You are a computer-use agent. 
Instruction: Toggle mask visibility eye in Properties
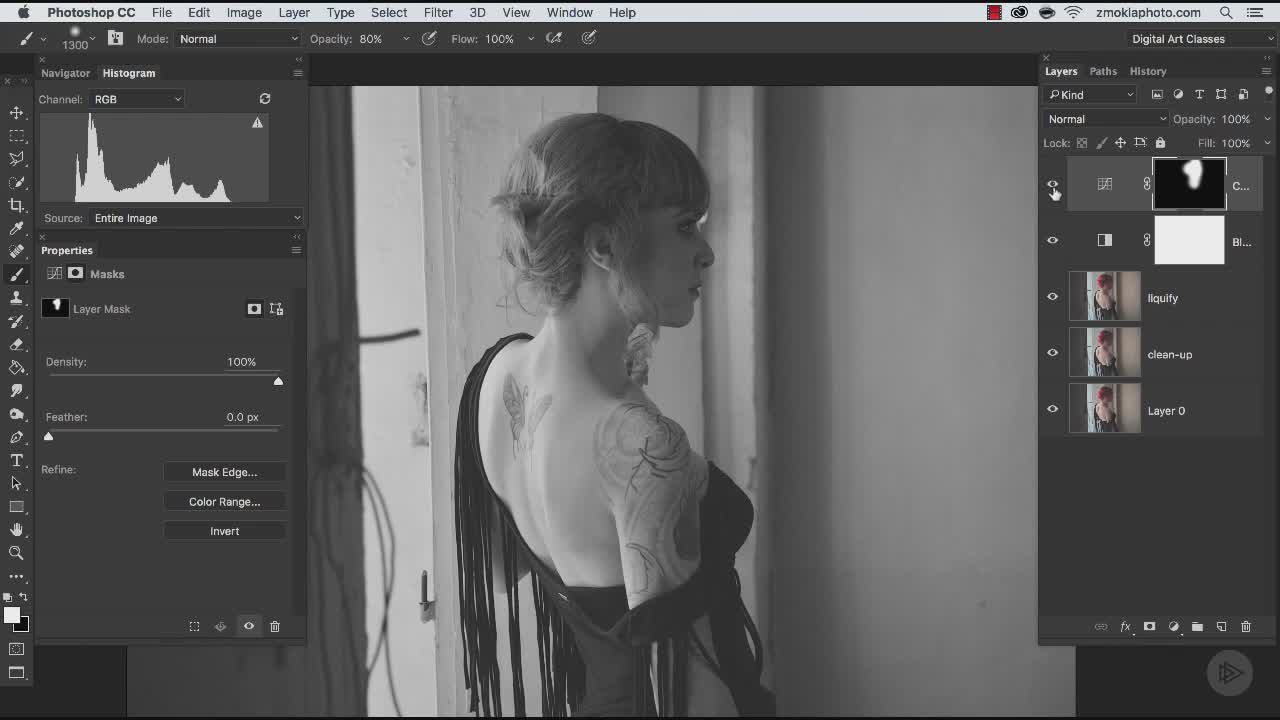[x=249, y=627]
